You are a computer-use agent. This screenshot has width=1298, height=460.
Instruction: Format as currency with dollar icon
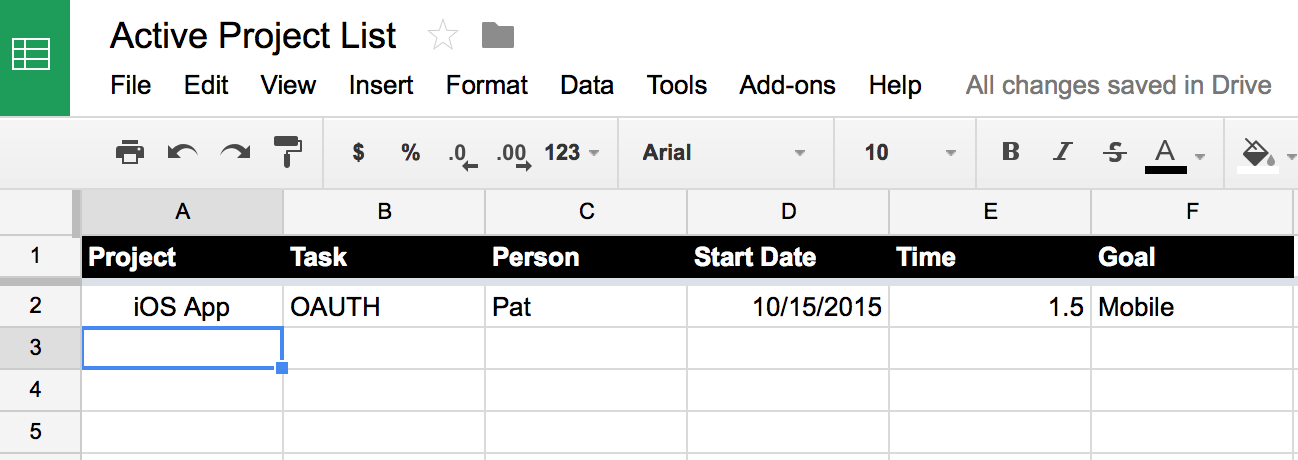click(x=359, y=153)
